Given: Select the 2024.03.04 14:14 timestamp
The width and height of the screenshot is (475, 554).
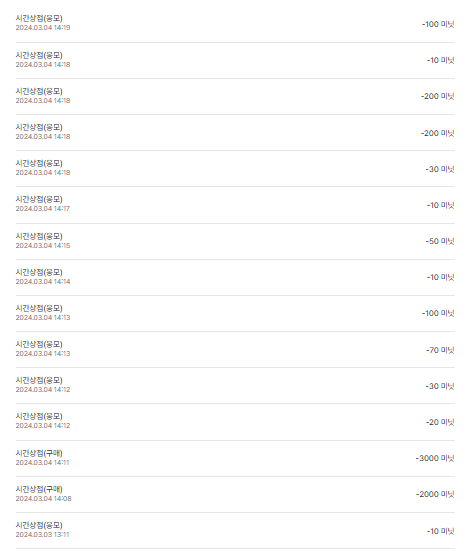Looking at the screenshot, I should (43, 281).
